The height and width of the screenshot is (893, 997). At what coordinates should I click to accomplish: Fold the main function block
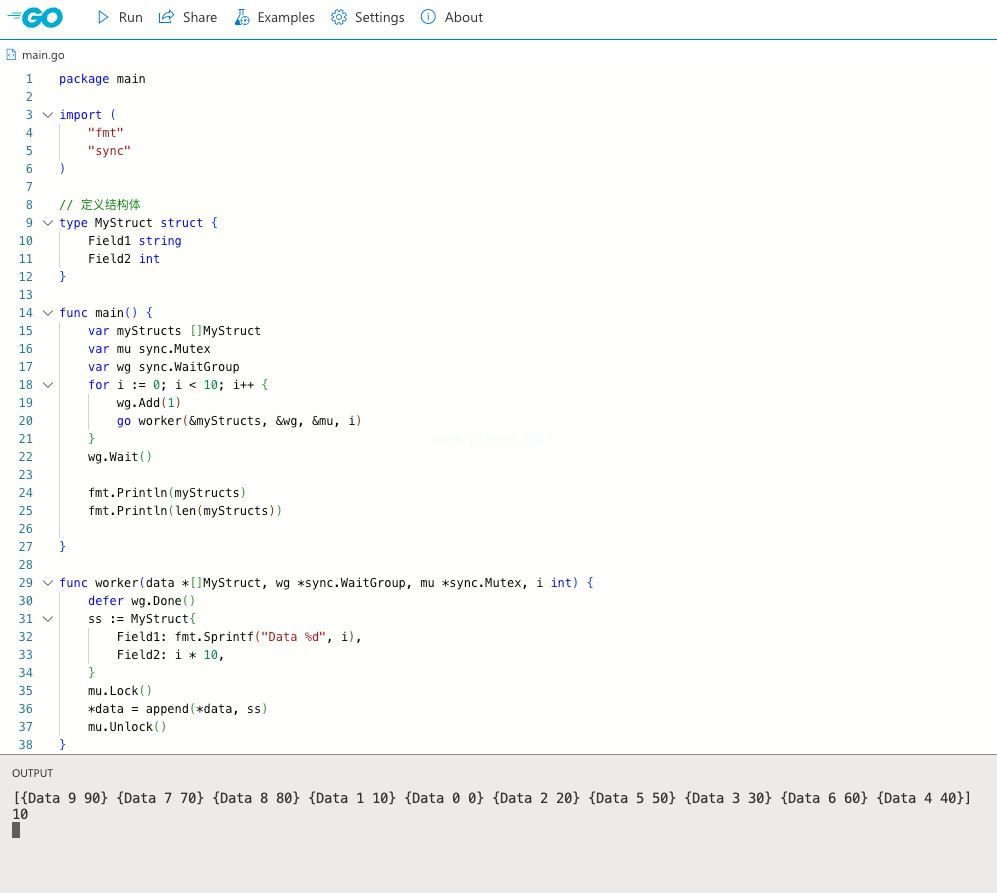click(x=47, y=313)
